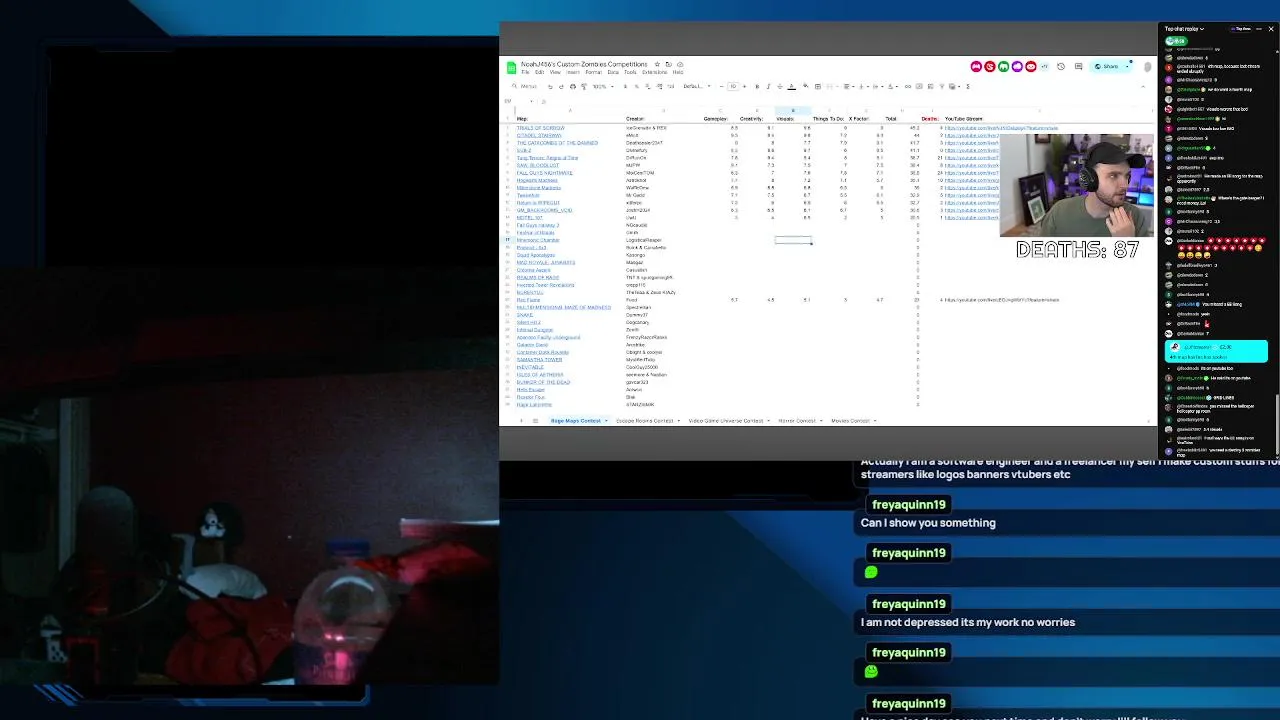Screen dimensions: 1280x720
Task: Open the FALL GUYS NIGHTMARE map link
Action: [545, 173]
